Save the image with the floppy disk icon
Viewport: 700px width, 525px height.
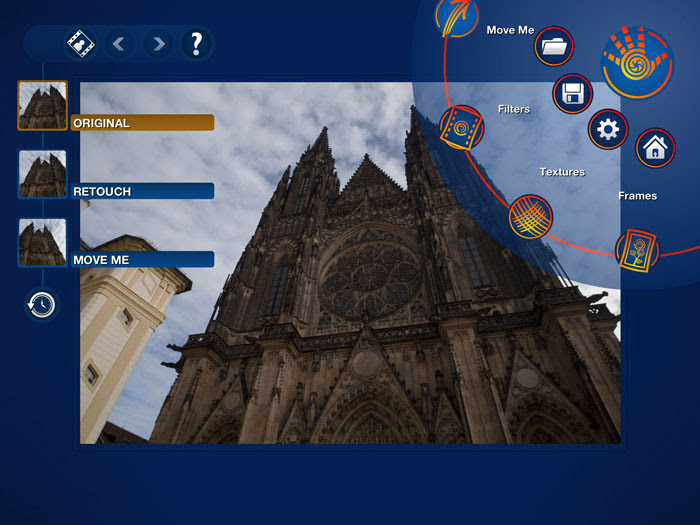(573, 94)
